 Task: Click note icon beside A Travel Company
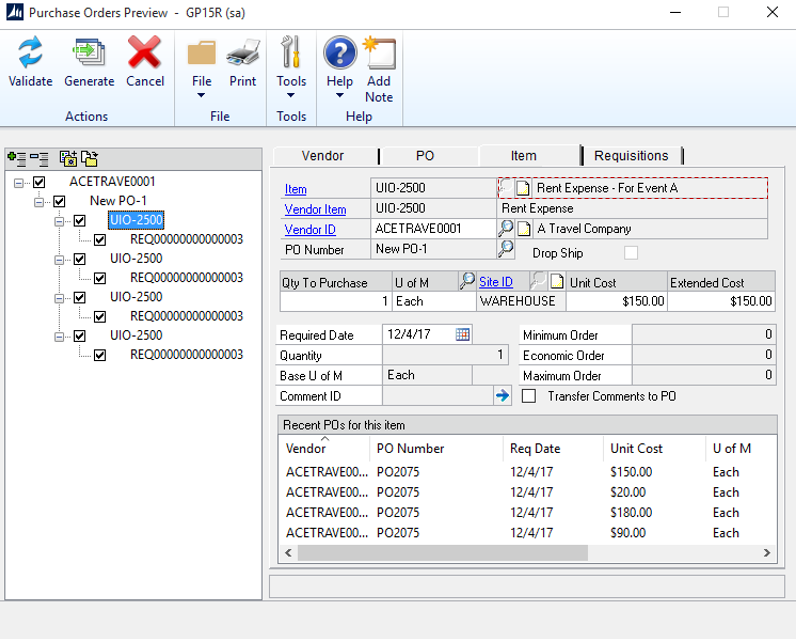pyautogui.click(x=524, y=228)
